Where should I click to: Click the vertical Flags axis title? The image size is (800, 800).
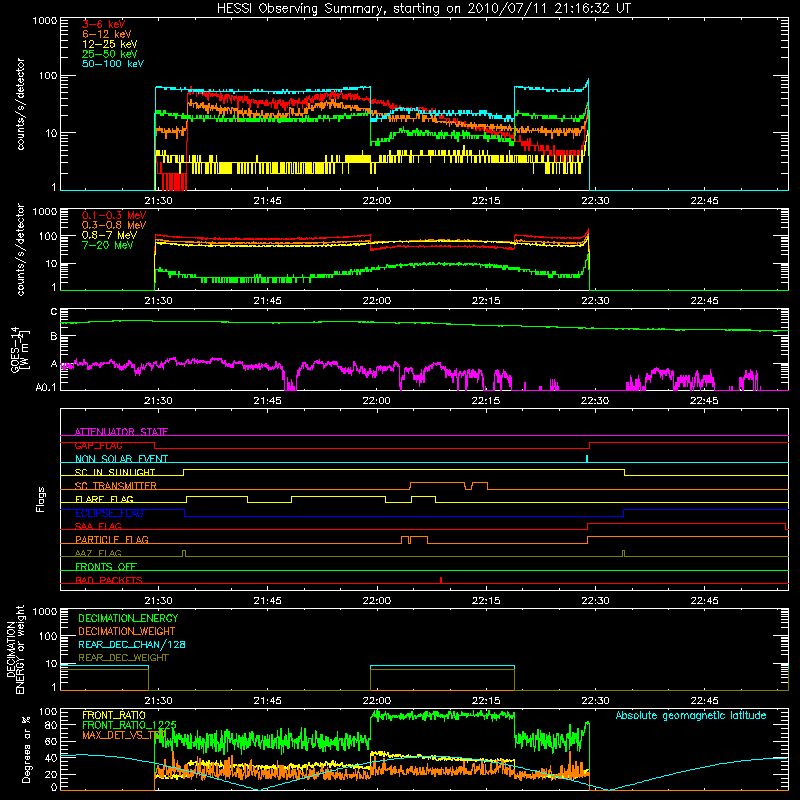point(41,499)
